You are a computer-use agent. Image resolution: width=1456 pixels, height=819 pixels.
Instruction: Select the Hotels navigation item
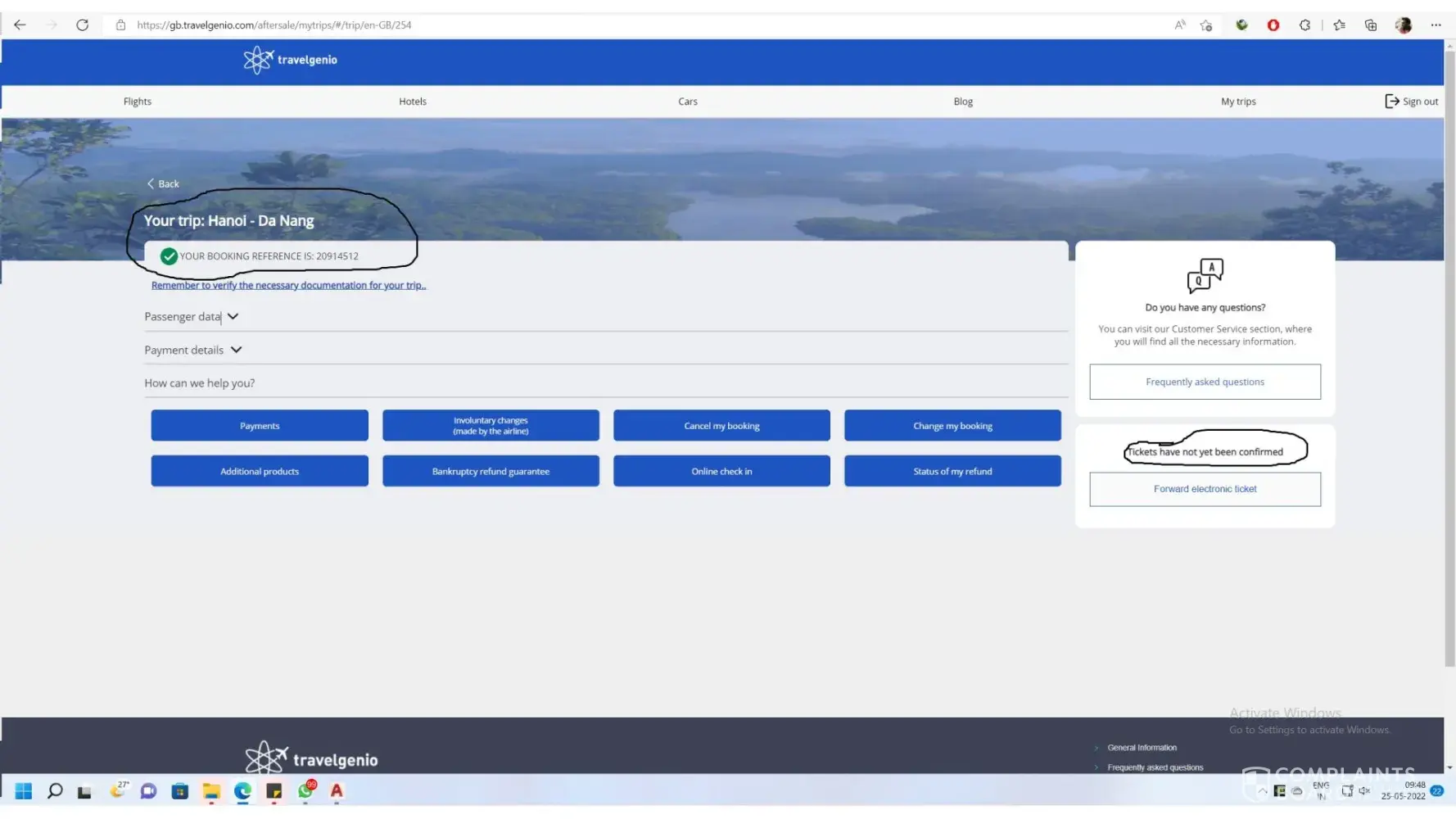[413, 102]
